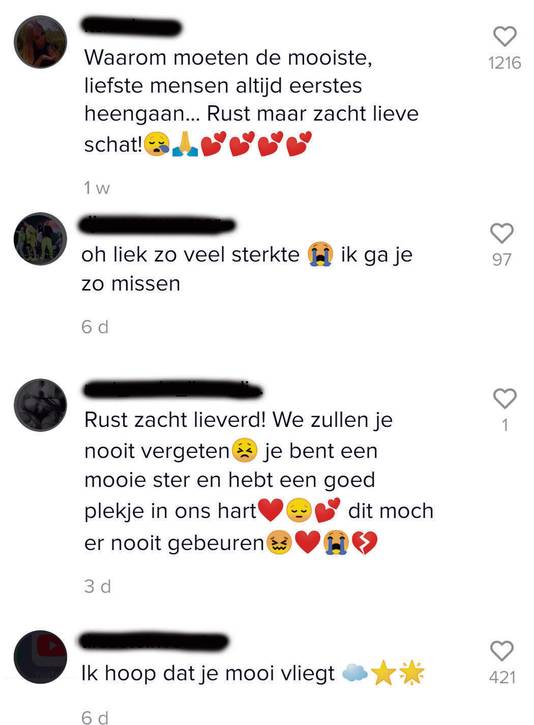
Task: Click the 1216 like count
Action: coord(504,63)
